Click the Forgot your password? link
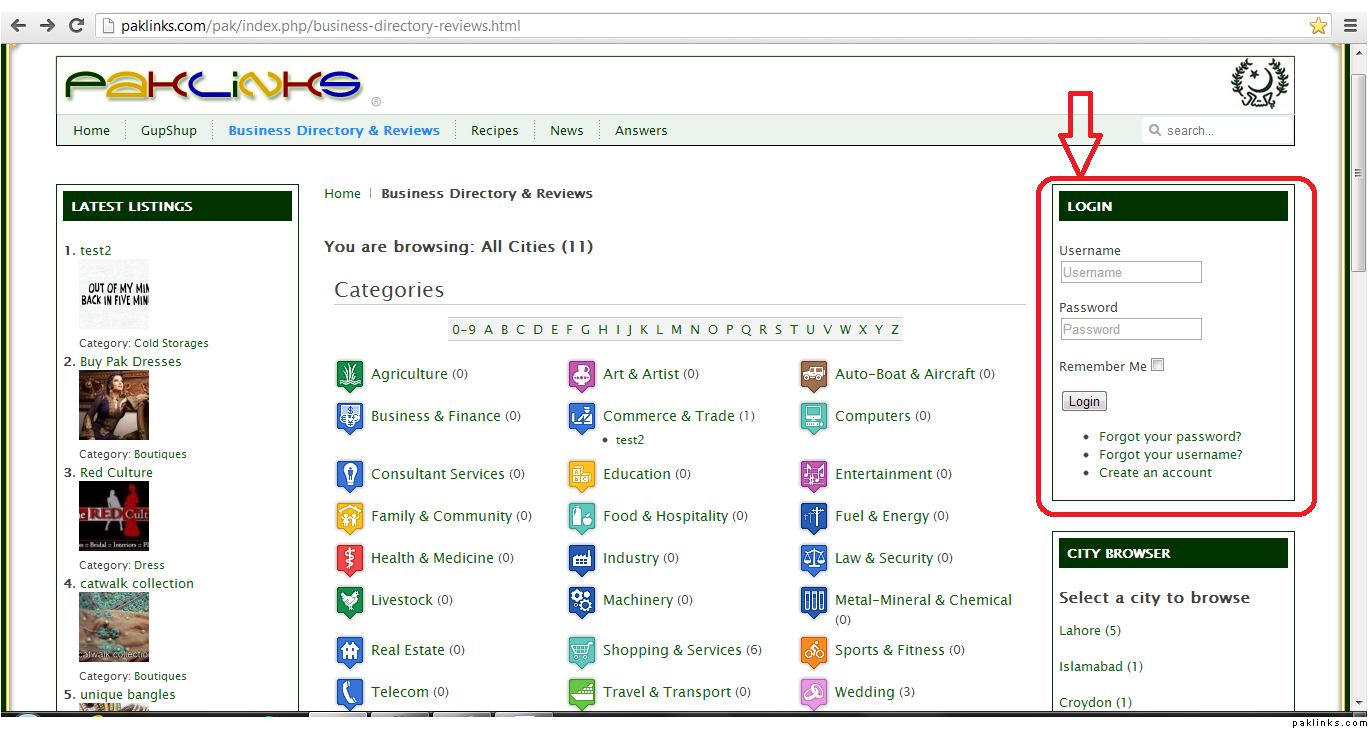 (1170, 437)
